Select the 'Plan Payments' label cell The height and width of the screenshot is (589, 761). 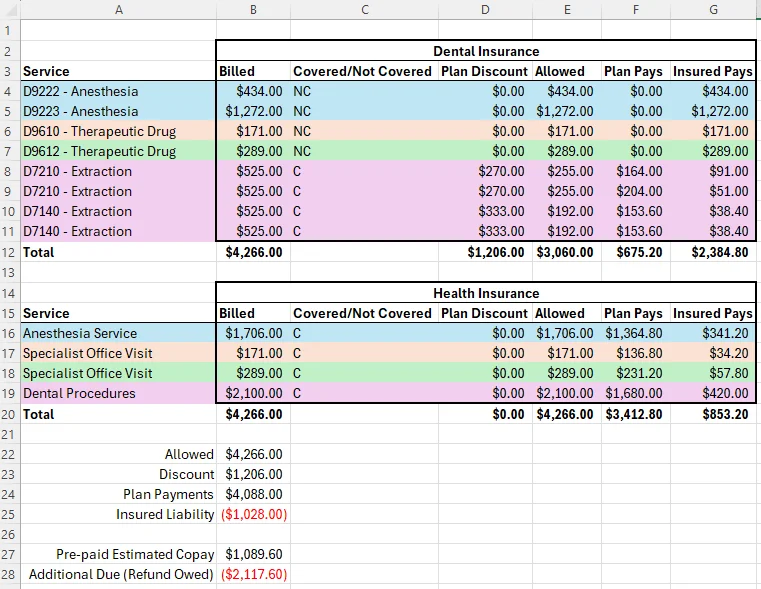118,494
